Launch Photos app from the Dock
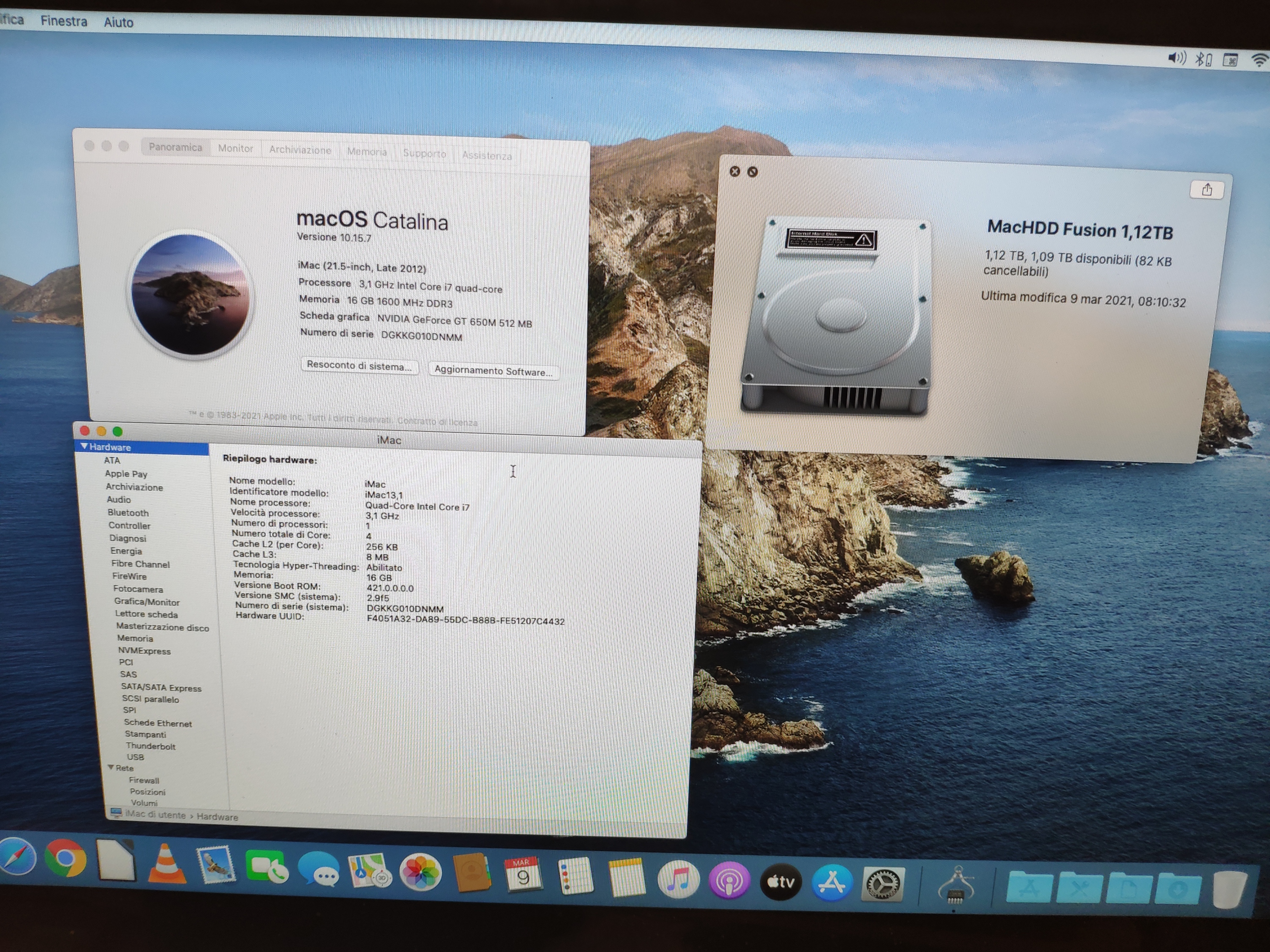 (x=420, y=872)
